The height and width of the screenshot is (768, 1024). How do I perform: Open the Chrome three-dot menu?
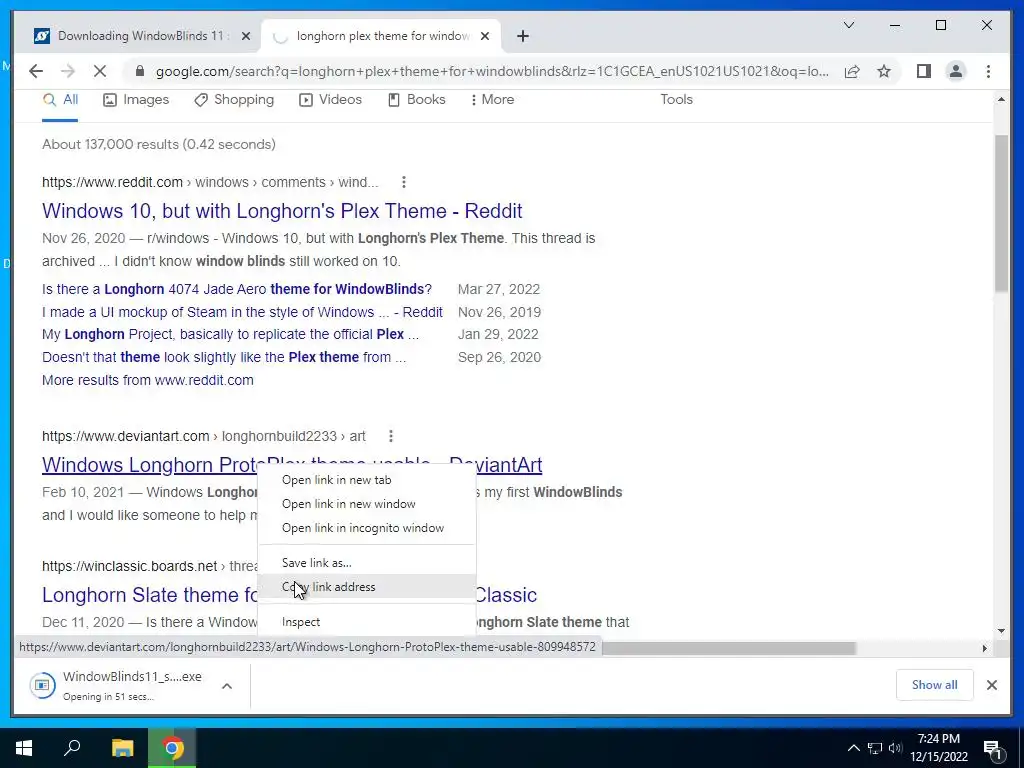click(x=988, y=71)
